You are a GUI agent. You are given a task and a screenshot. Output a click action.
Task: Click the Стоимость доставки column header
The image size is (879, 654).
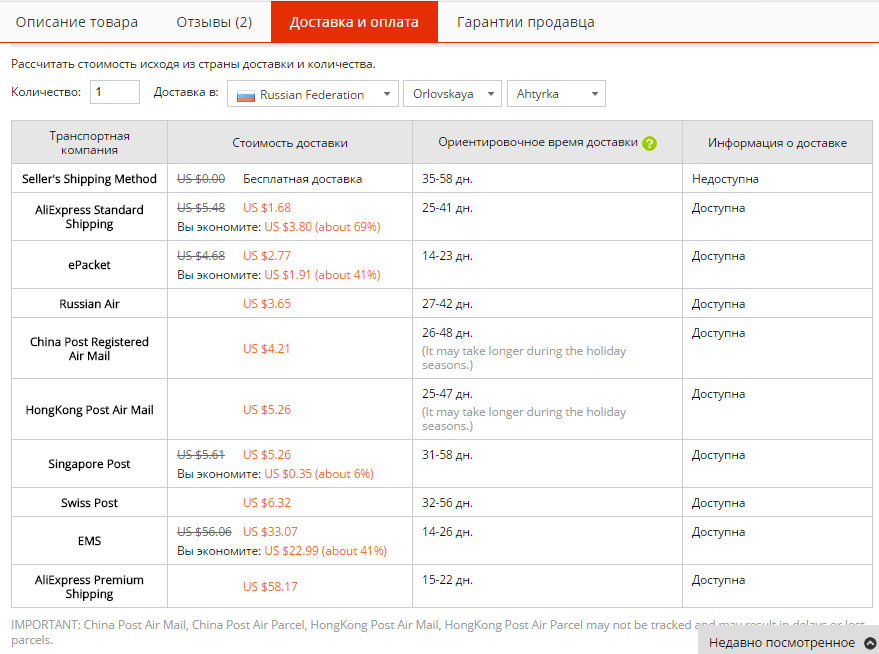point(290,143)
